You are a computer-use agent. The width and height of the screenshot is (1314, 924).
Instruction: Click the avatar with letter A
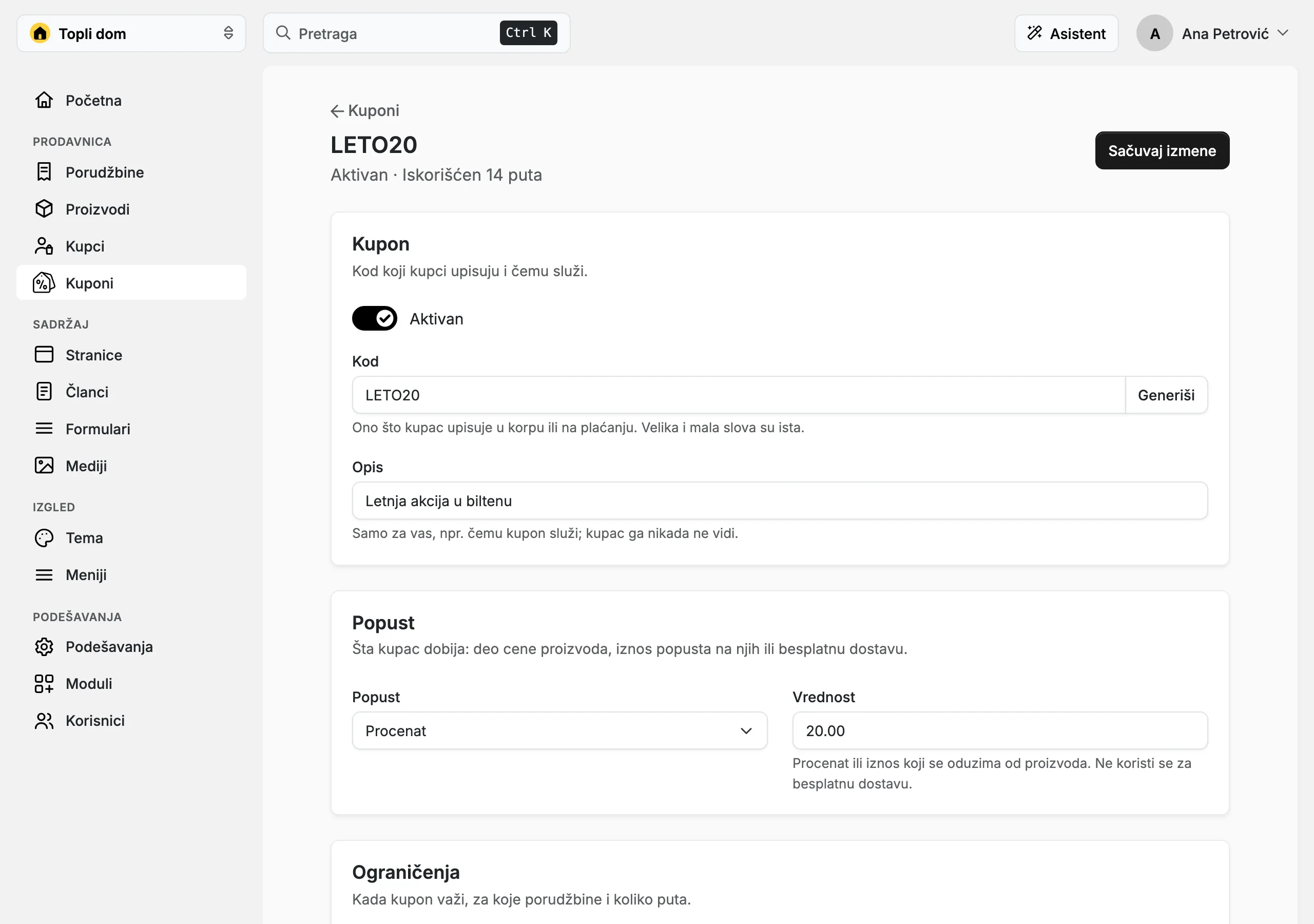[x=1154, y=33]
